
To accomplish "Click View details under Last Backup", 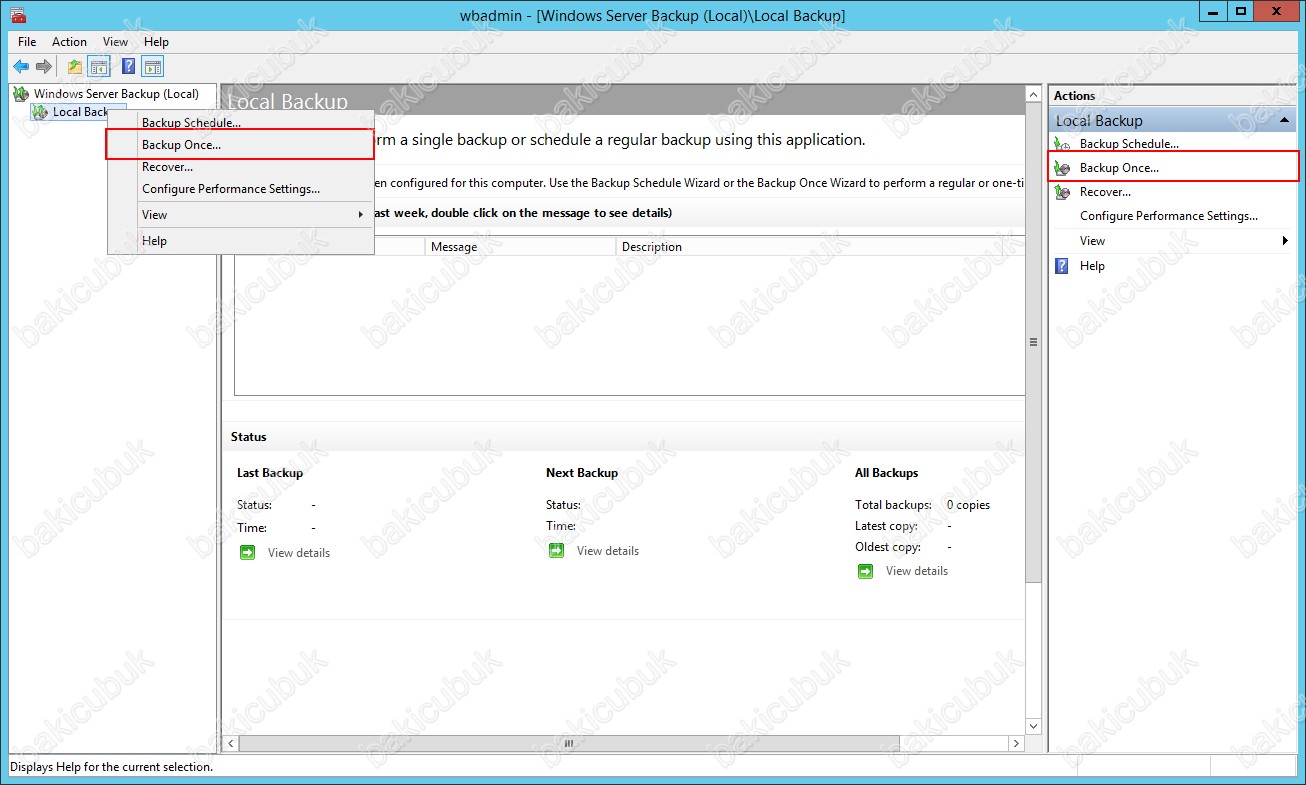I will coord(299,553).
